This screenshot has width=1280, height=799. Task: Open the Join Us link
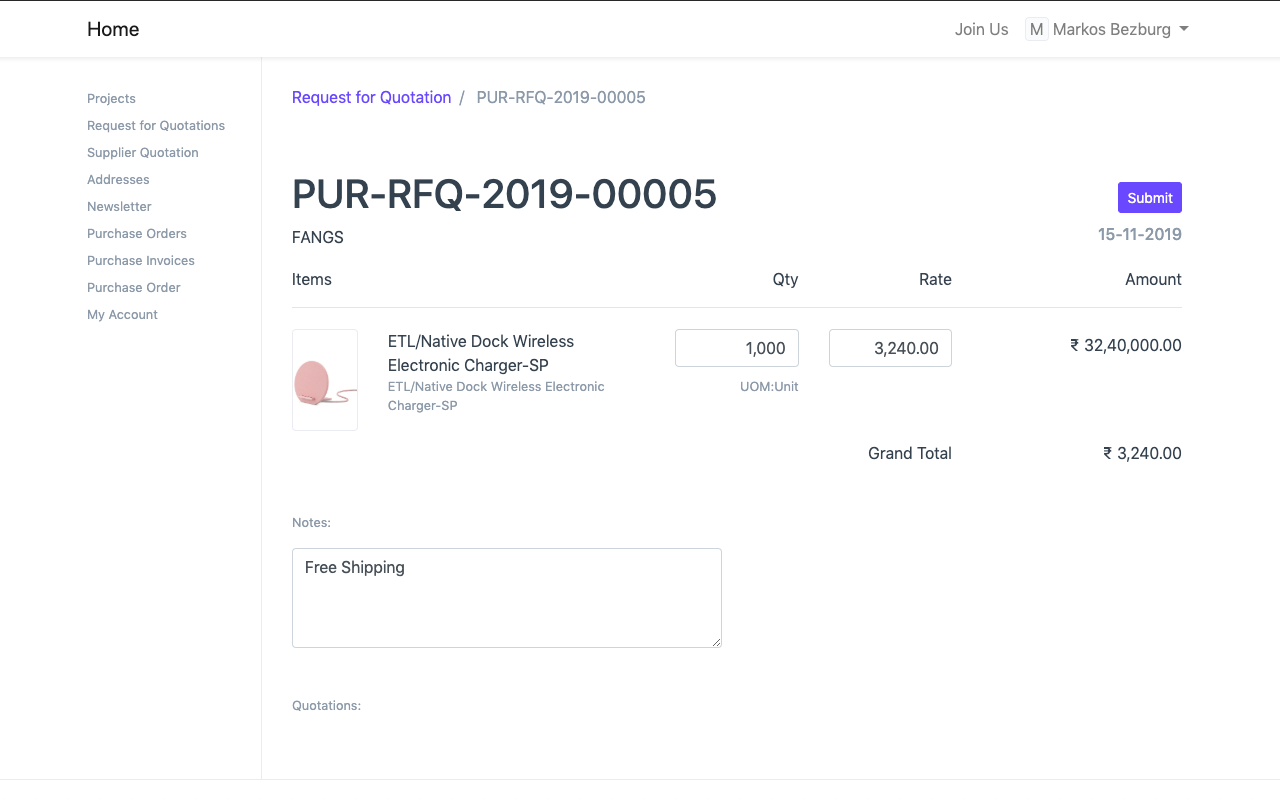tap(981, 29)
